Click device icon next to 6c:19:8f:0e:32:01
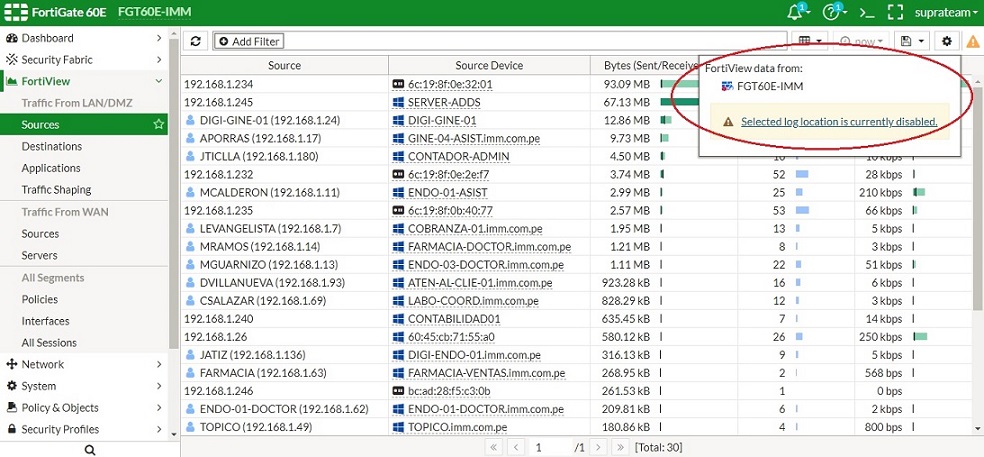This screenshot has width=984, height=457. pyautogui.click(x=397, y=84)
